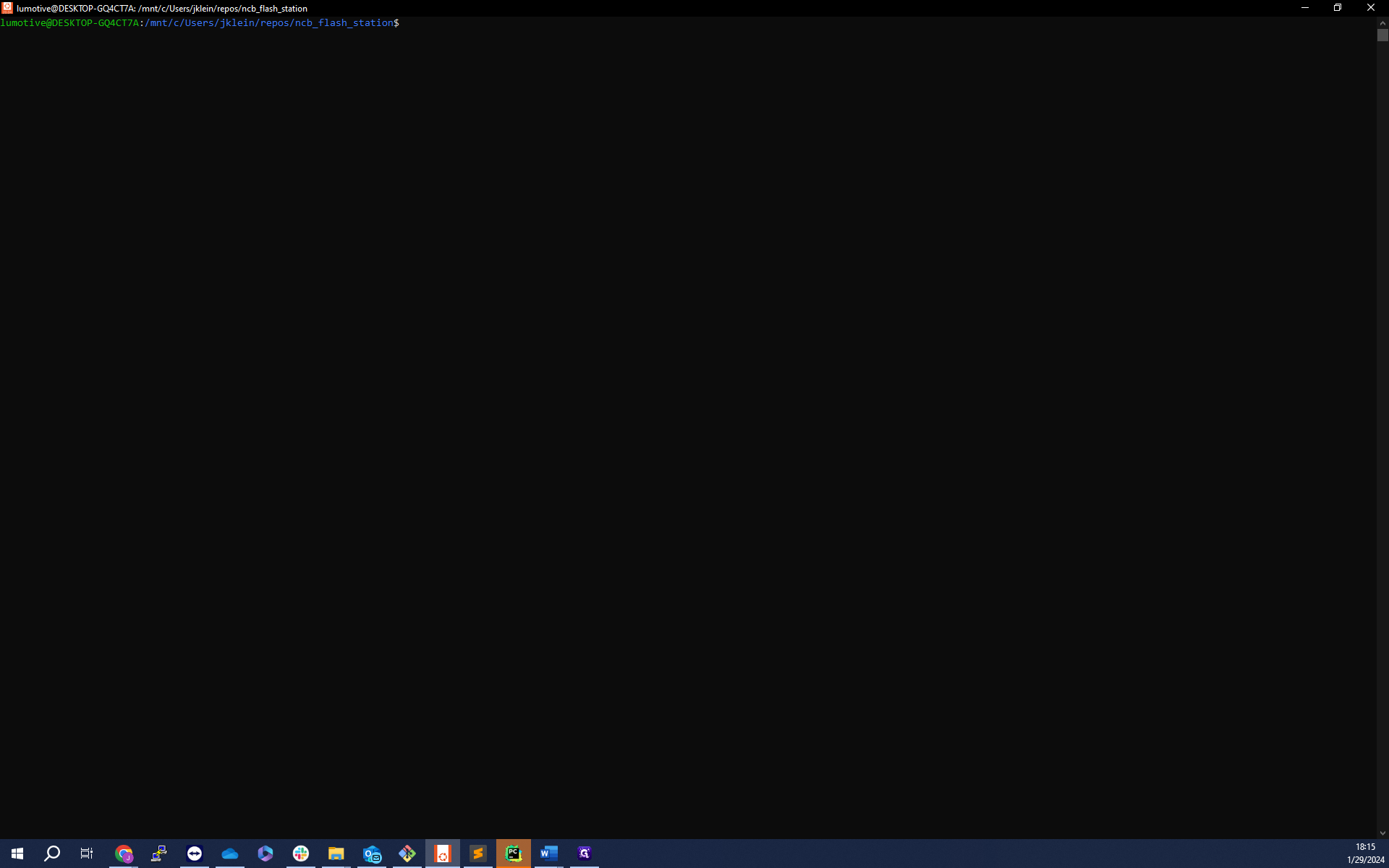Open the purple Q app in the taskbar
This screenshot has width=1389, height=868.
pyautogui.click(x=585, y=854)
